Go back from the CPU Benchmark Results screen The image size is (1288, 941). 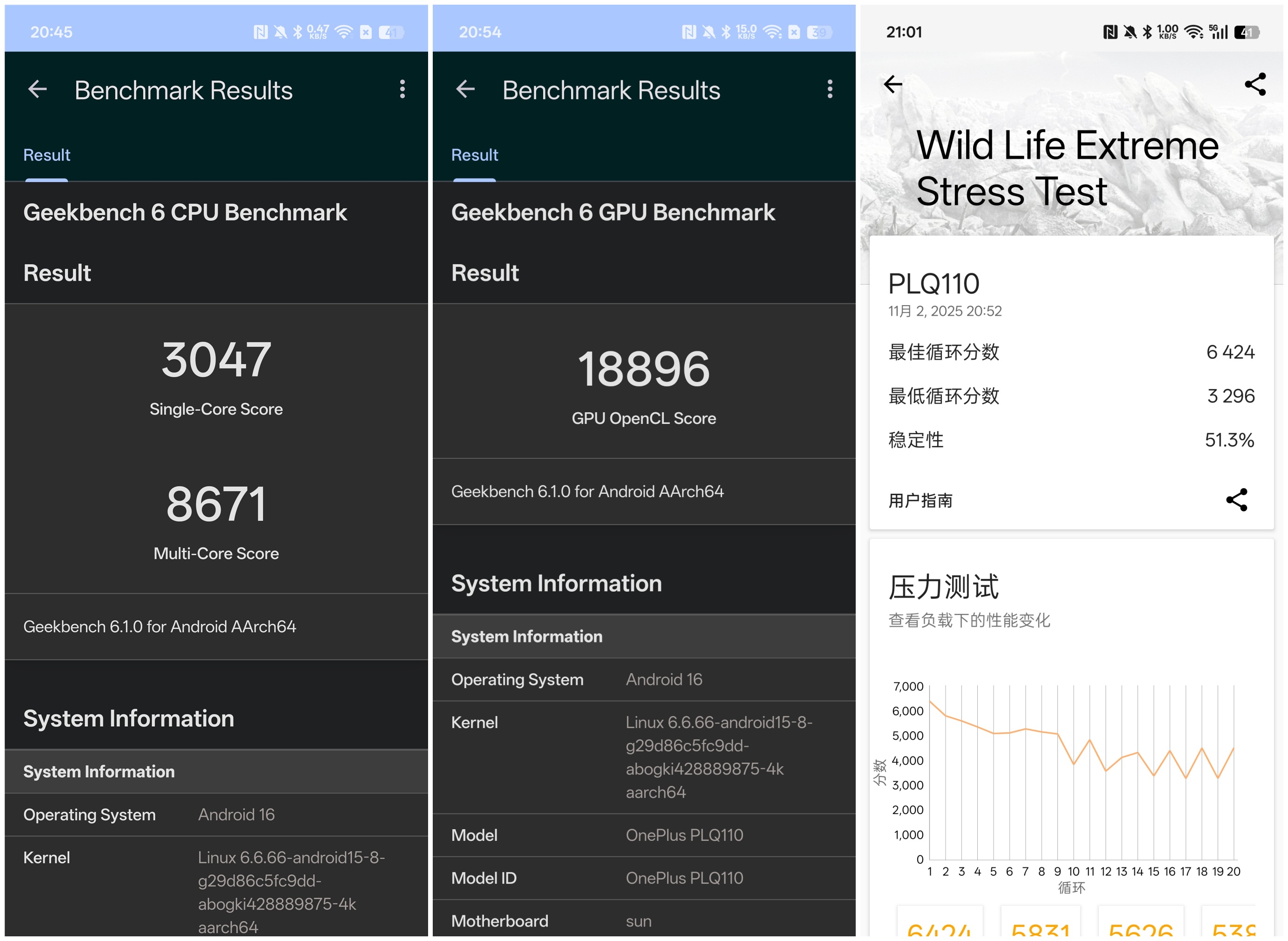38,89
